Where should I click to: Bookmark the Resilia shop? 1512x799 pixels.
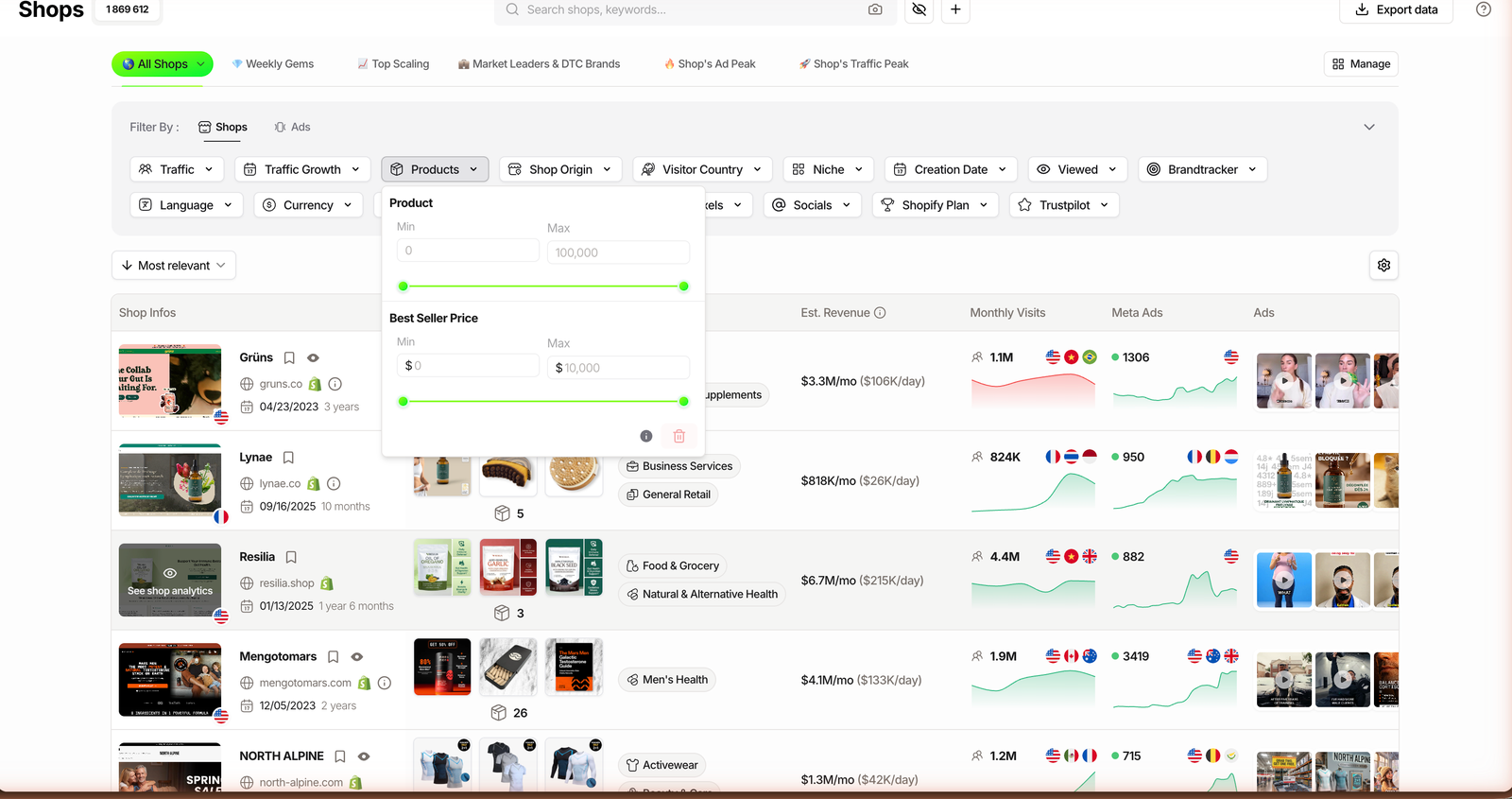click(291, 557)
